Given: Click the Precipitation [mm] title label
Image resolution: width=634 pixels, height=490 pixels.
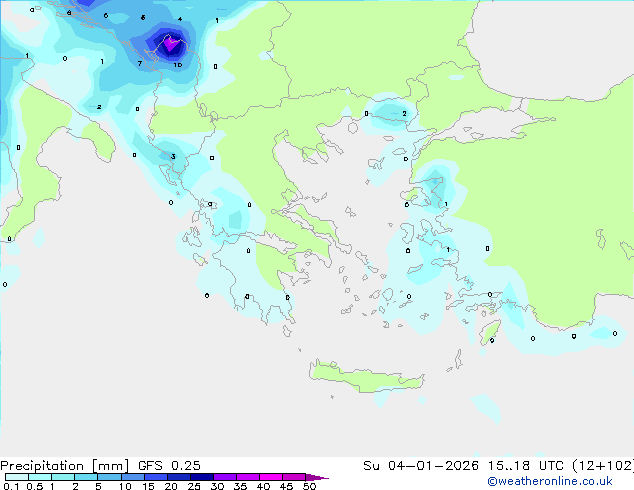Looking at the screenshot, I should pyautogui.click(x=64, y=466).
